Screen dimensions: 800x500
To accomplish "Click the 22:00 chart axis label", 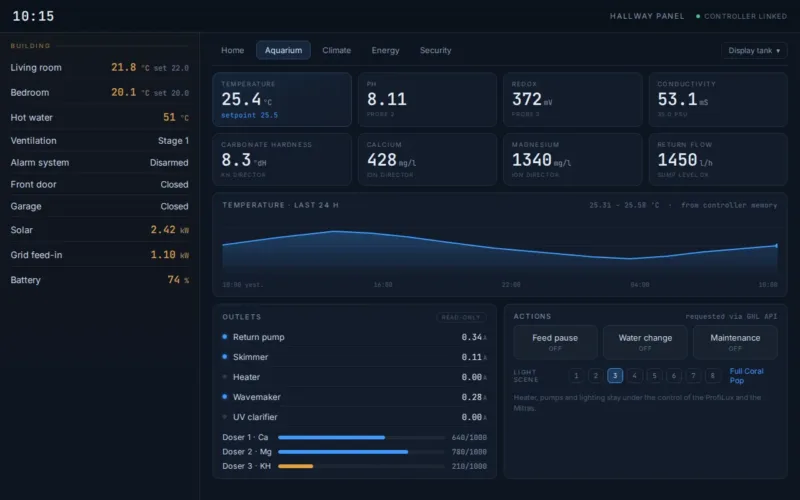I will (511, 285).
